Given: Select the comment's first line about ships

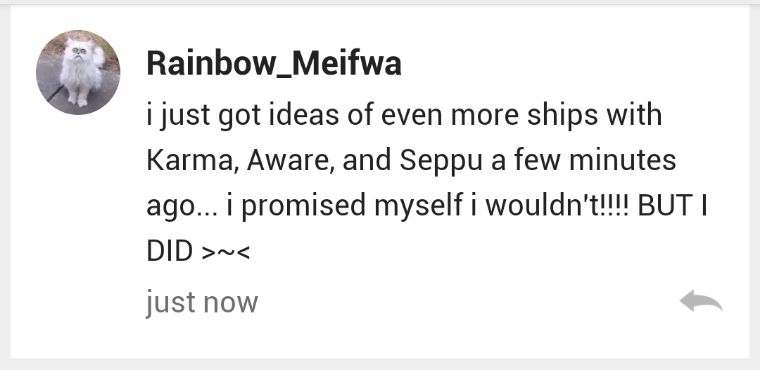Looking at the screenshot, I should tap(404, 116).
